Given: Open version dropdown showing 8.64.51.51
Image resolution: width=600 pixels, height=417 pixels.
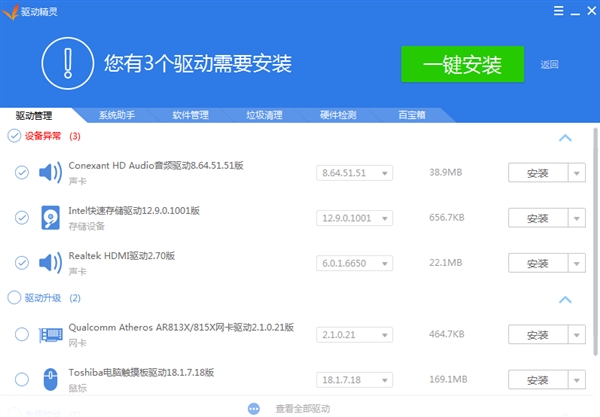Looking at the screenshot, I should (354, 173).
